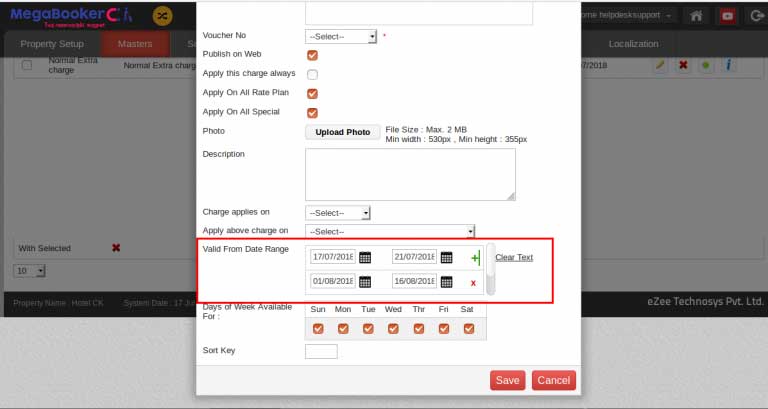Click the text field above Voucher No
The width and height of the screenshot is (768, 409).
(x=419, y=13)
